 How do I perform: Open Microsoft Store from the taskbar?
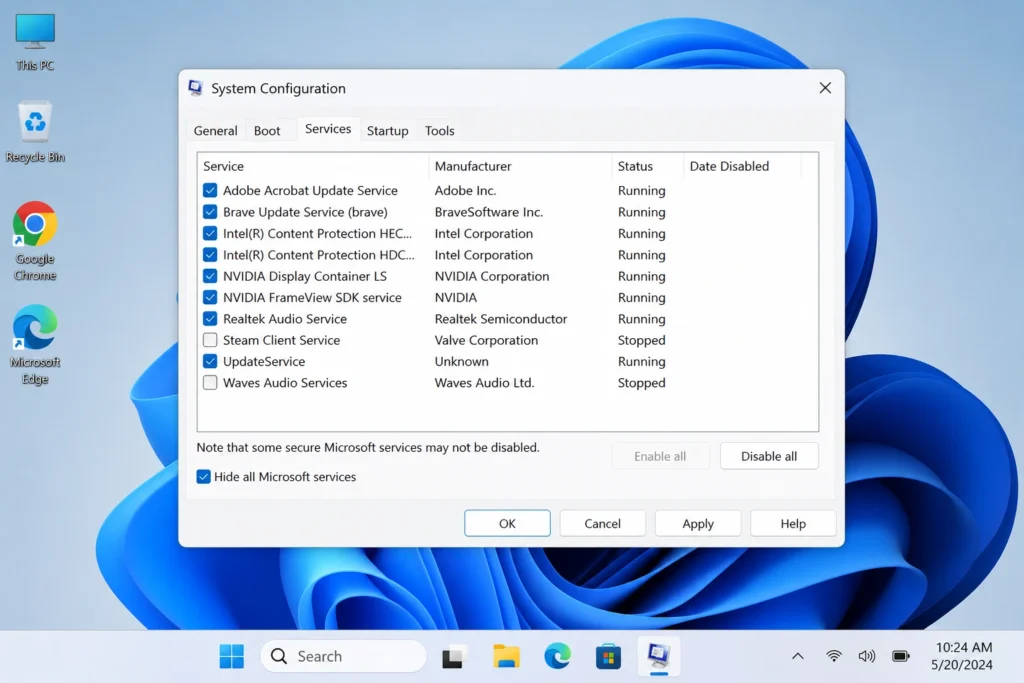[x=608, y=656]
